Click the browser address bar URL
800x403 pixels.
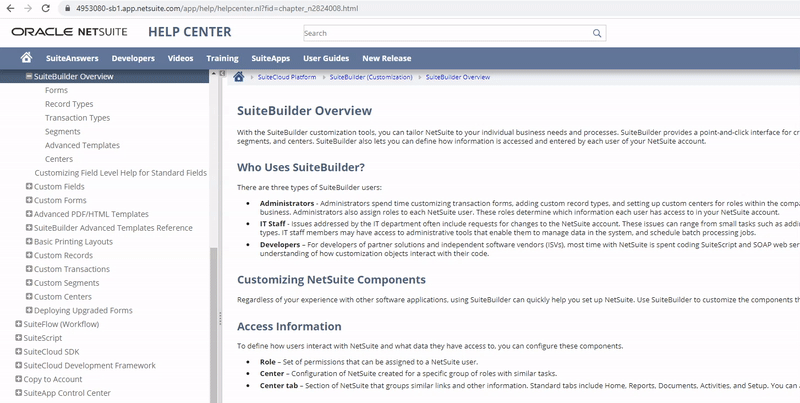click(217, 8)
